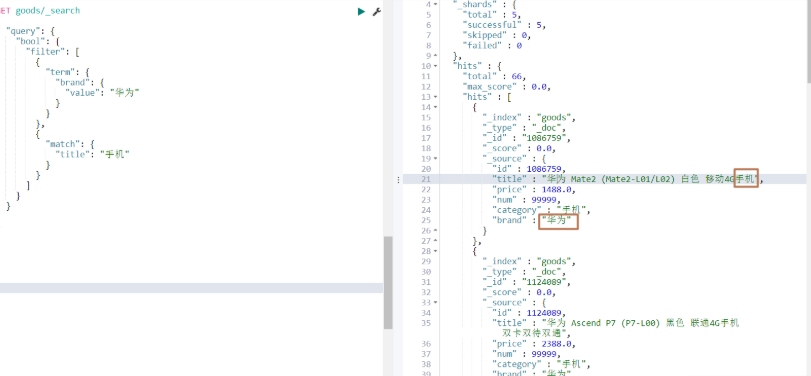Click "id" : 1124089 on line 34
Image resolution: width=811 pixels, height=376 pixels.
(529, 313)
